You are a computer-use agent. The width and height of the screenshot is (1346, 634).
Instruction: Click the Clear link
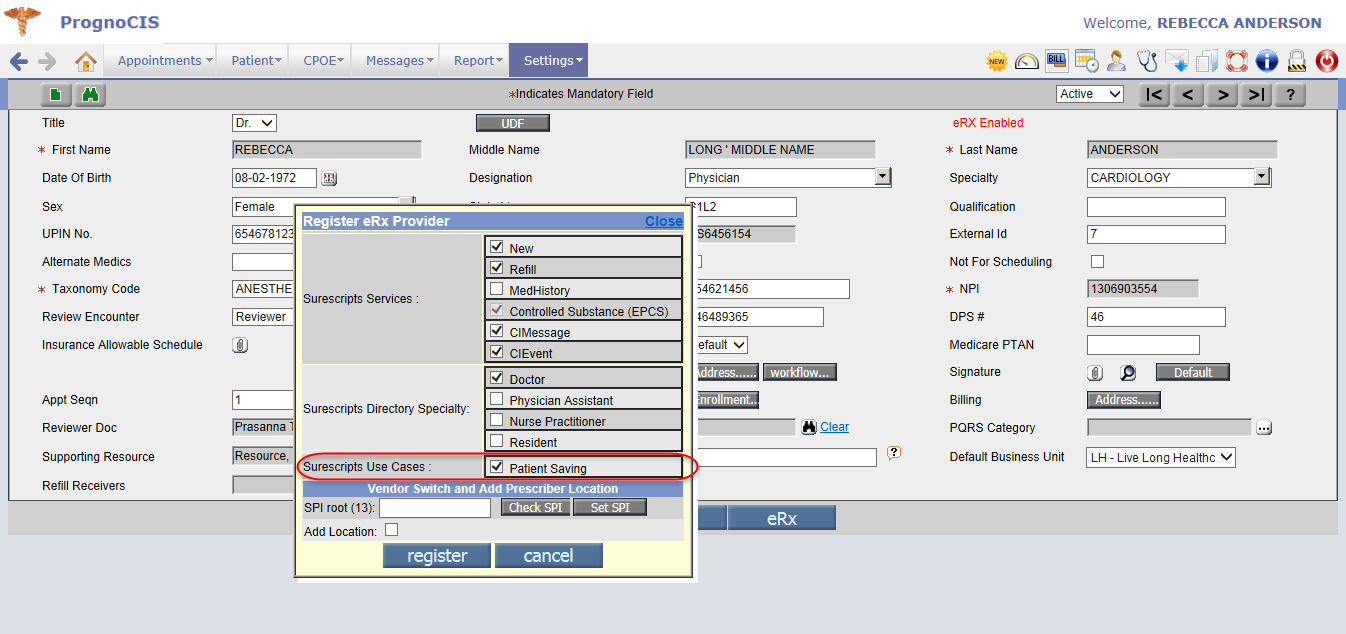click(x=834, y=427)
